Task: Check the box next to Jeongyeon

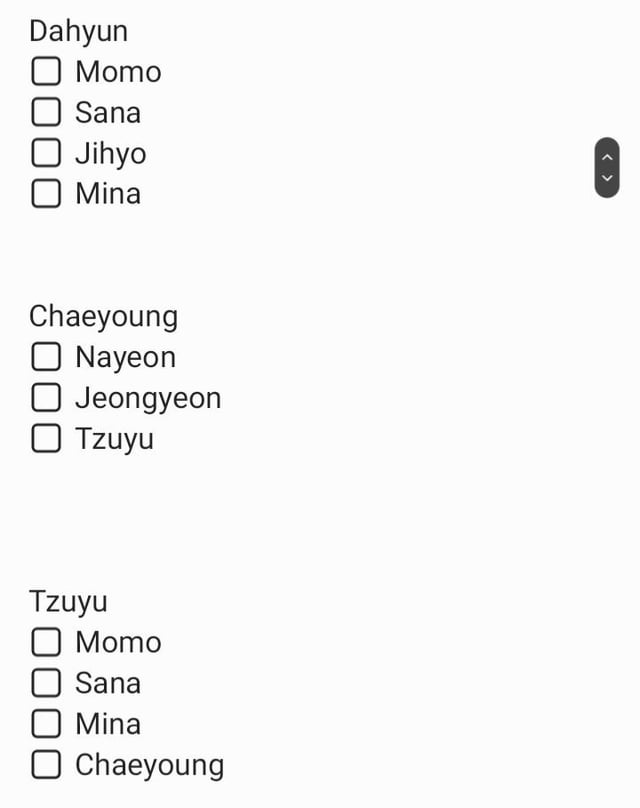Action: pyautogui.click(x=46, y=398)
